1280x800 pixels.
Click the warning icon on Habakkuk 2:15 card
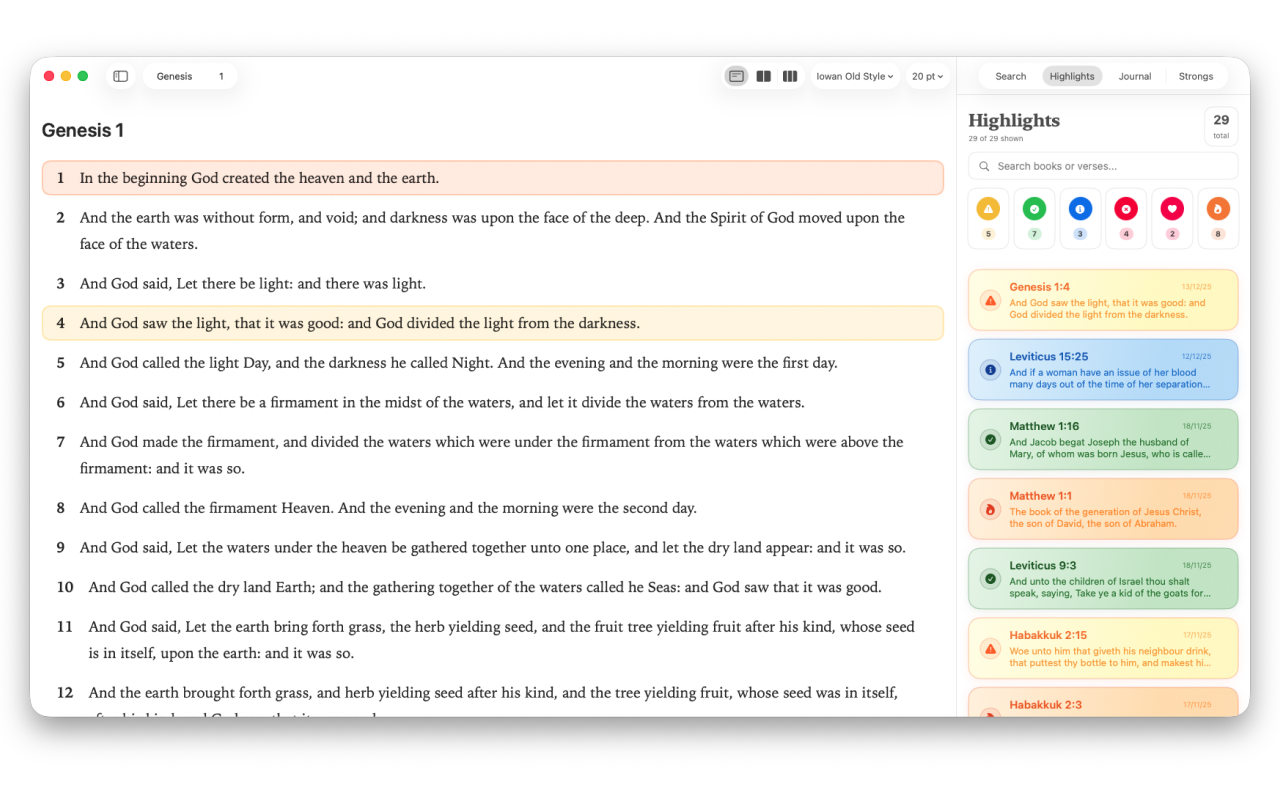[x=991, y=648]
